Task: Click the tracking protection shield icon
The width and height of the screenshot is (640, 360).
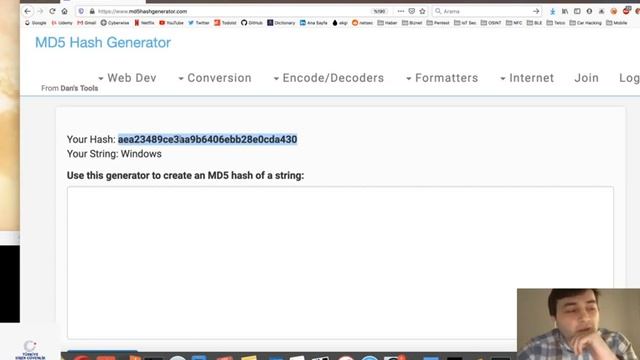Action: (x=81, y=11)
